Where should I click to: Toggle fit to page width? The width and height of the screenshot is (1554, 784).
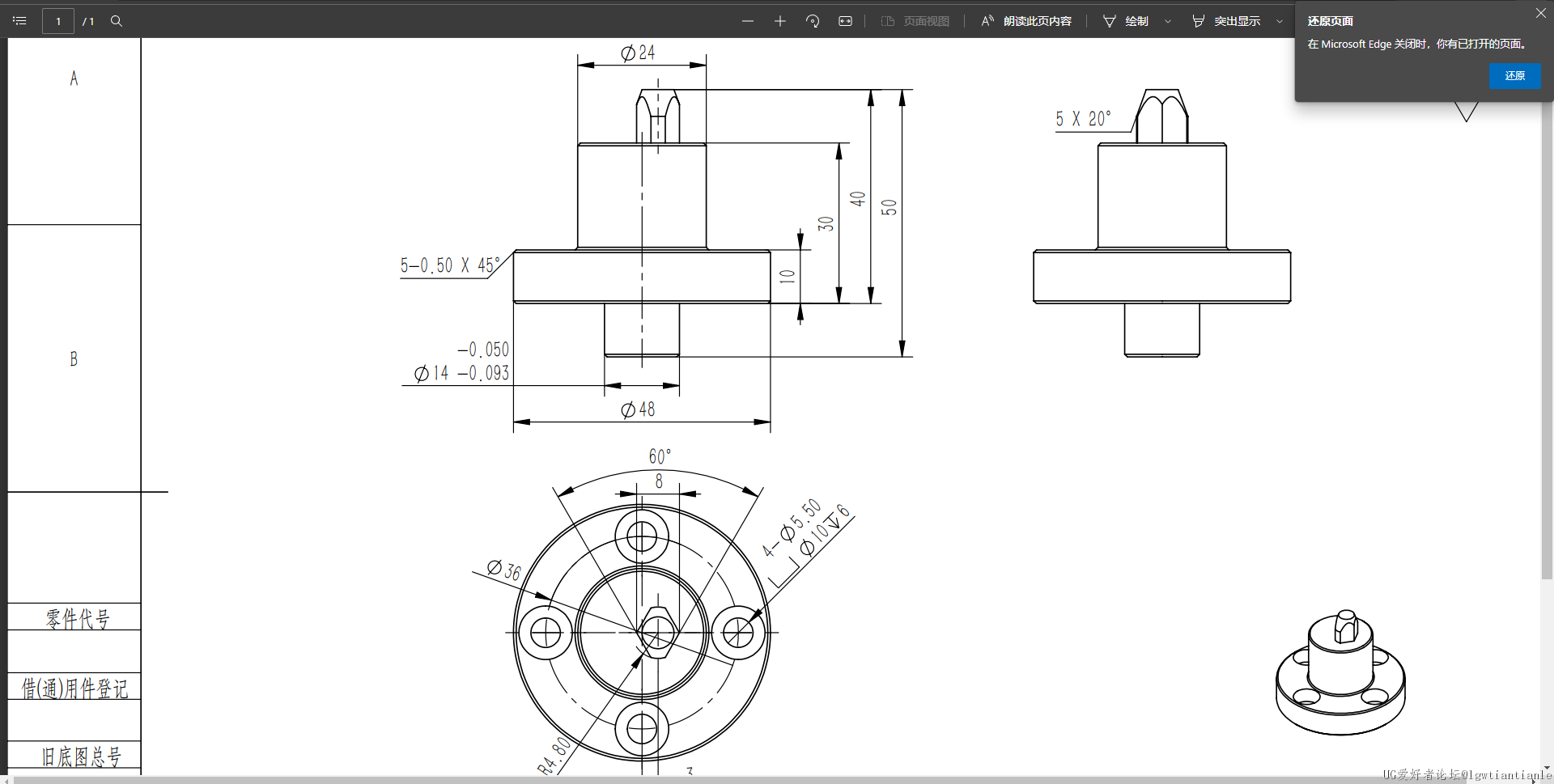coord(845,21)
